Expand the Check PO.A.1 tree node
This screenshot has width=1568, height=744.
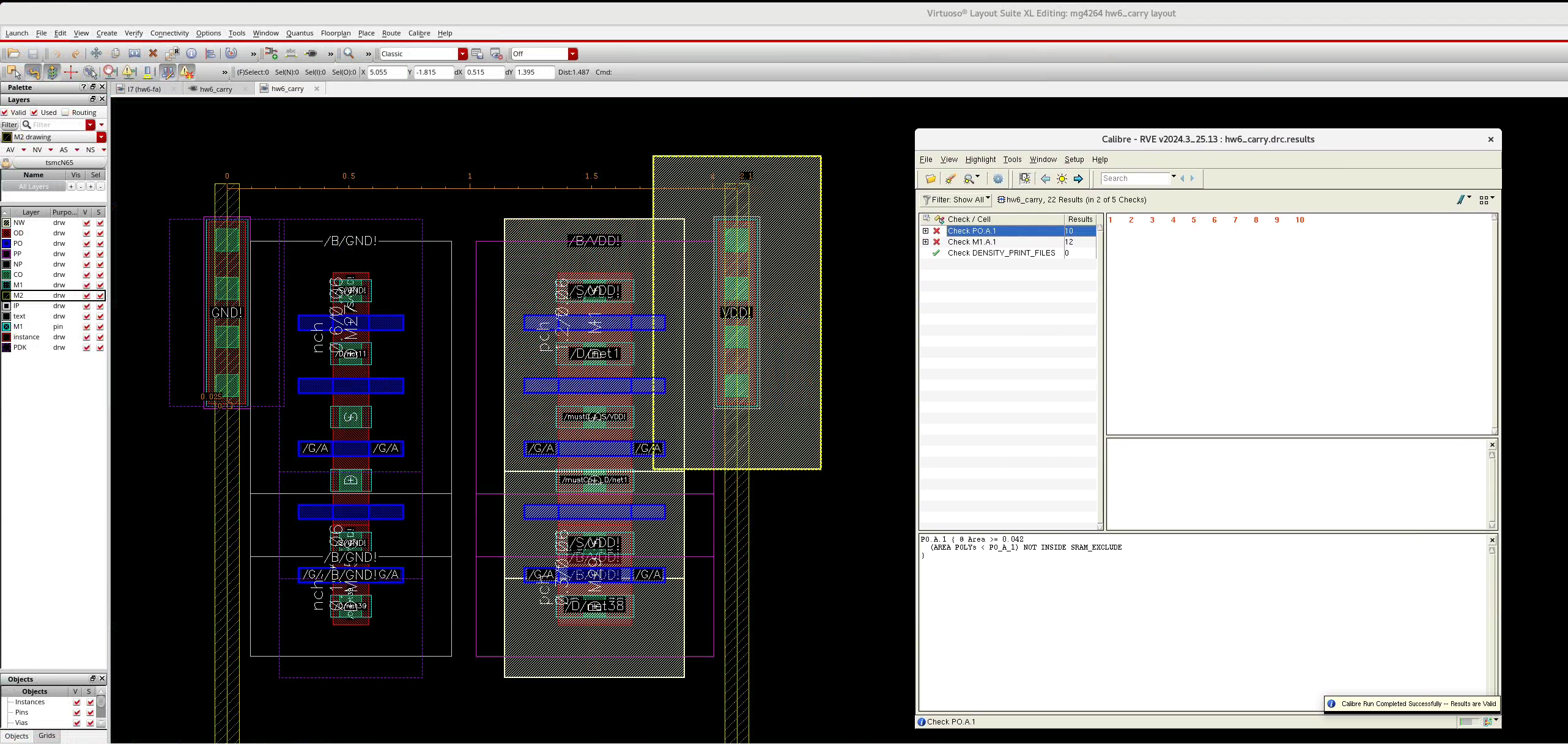[925, 231]
